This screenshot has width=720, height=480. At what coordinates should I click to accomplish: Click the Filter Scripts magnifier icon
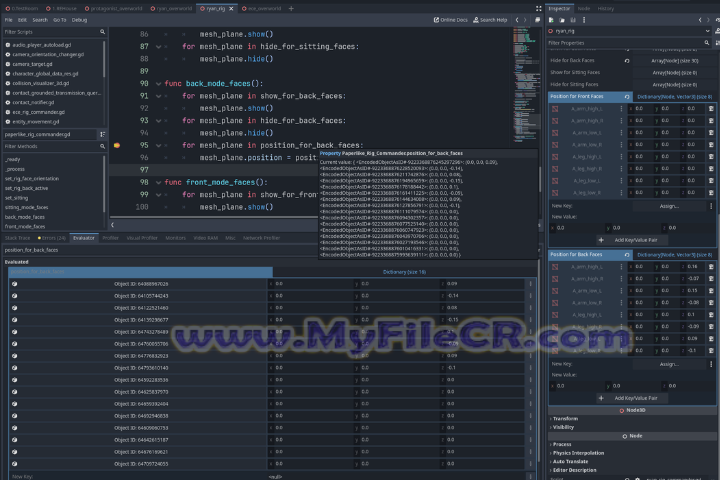pos(102,32)
